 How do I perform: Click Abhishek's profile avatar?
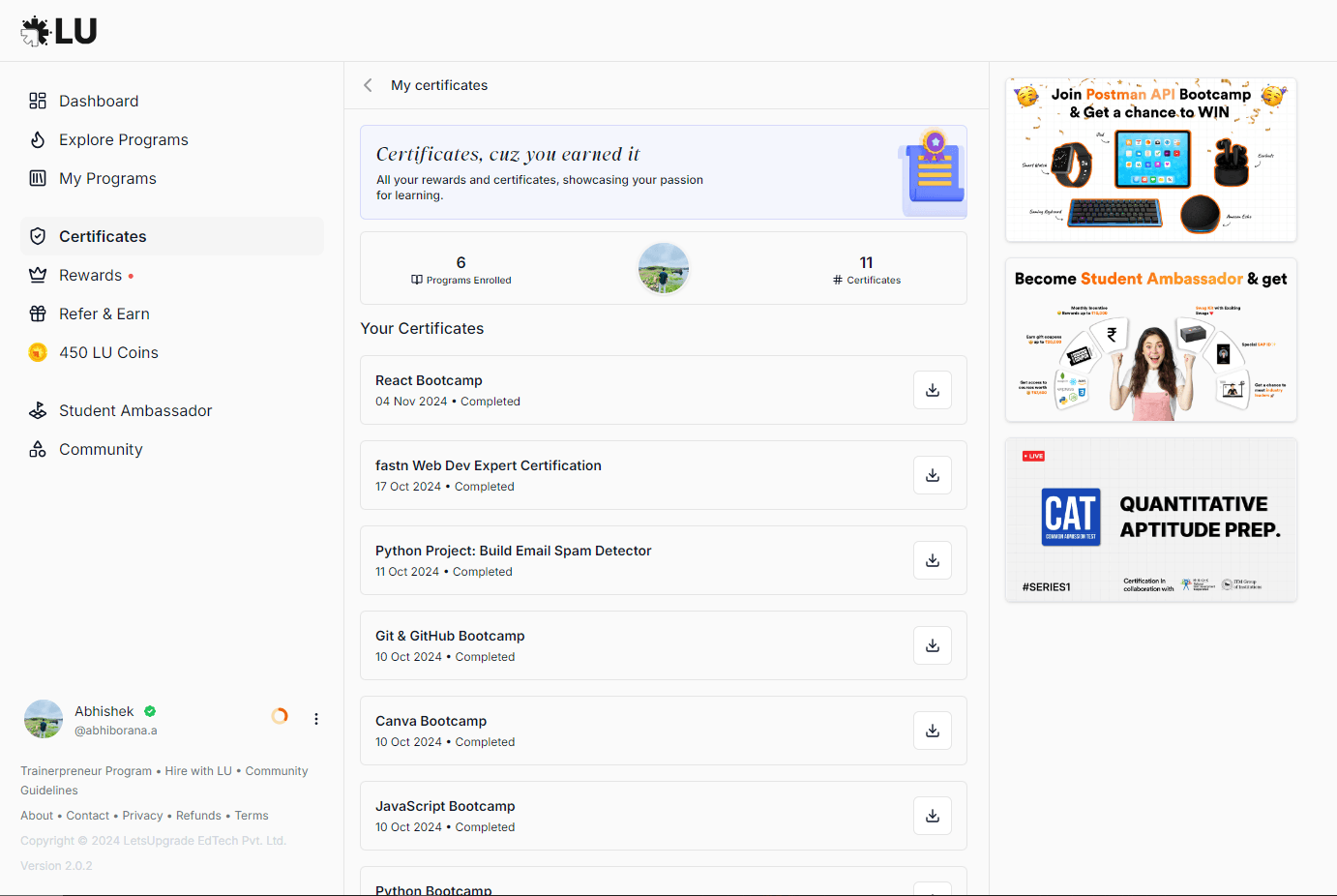(x=43, y=718)
